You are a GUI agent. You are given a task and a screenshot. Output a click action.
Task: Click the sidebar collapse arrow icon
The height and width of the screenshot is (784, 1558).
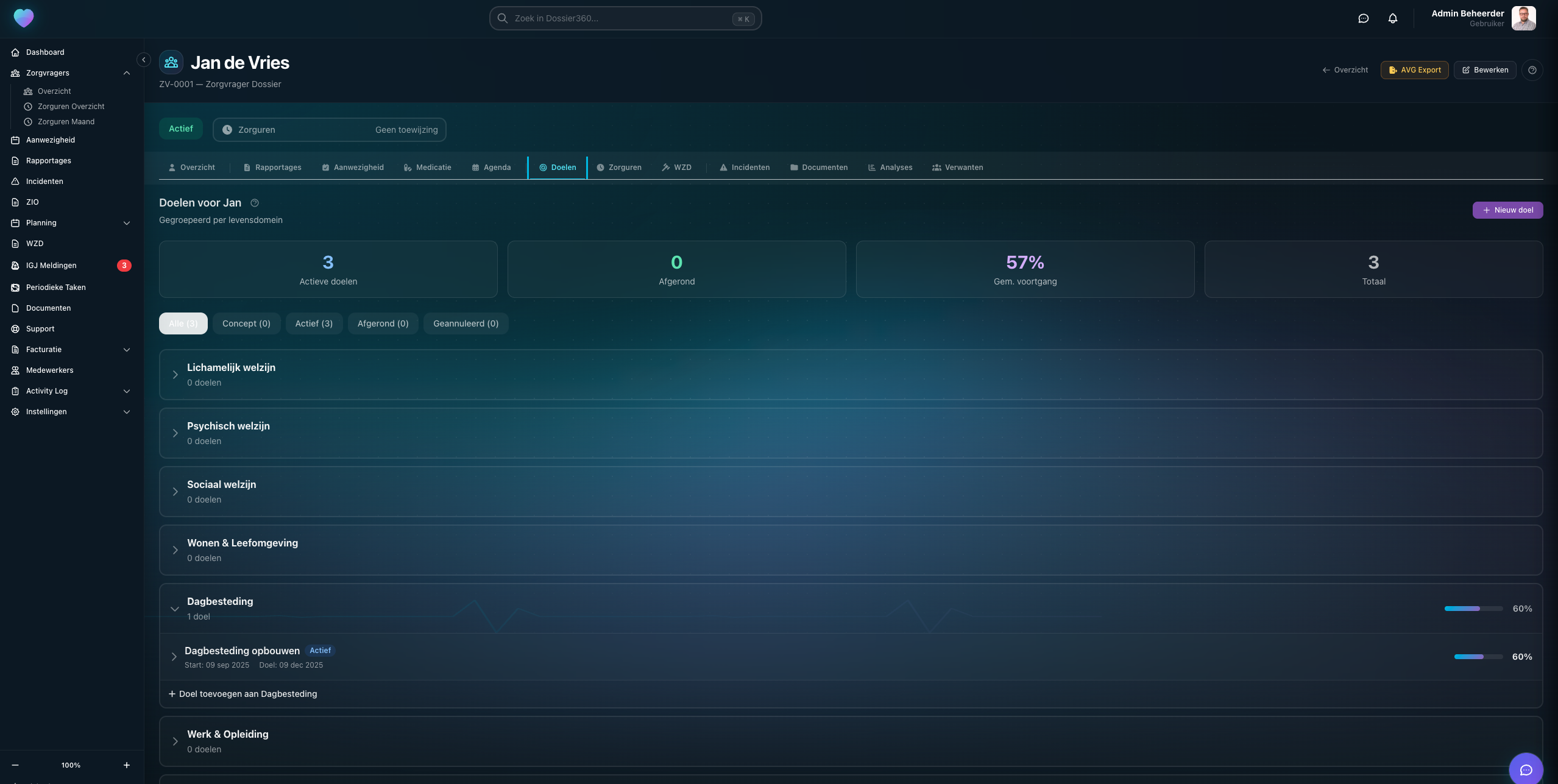click(x=144, y=60)
